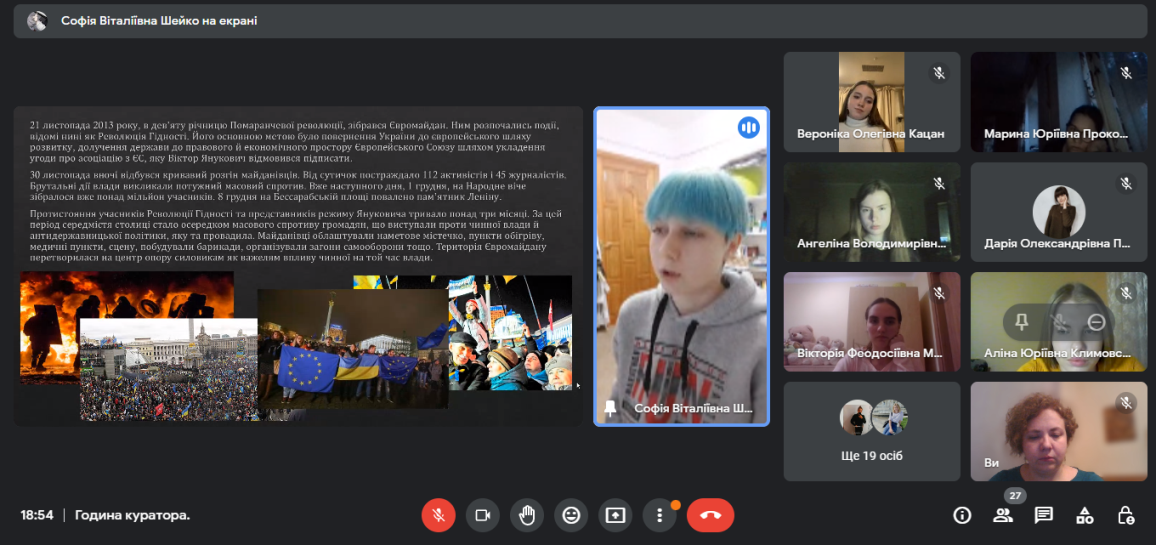The image size is (1156, 545).
Task: Click pin icon on Софія Віталіївна's tile
Action: pyautogui.click(x=610, y=408)
